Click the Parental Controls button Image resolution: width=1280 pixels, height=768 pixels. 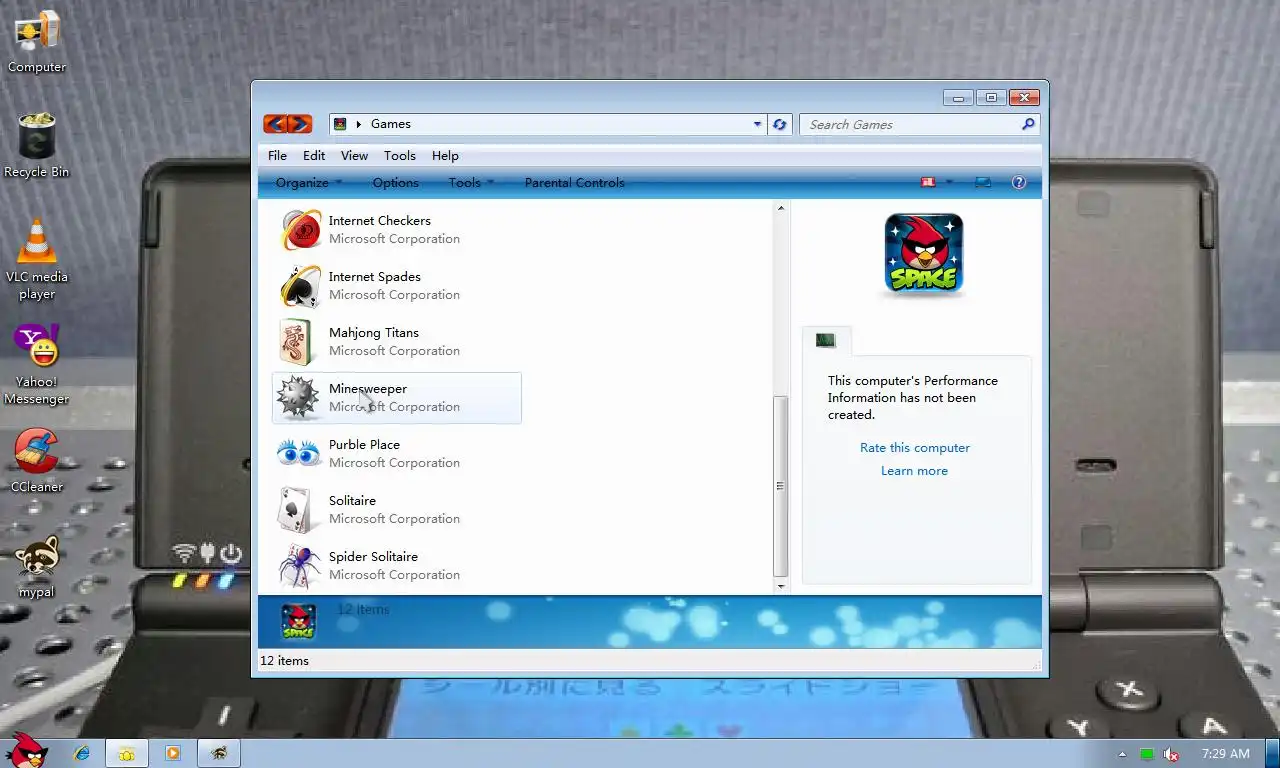click(x=574, y=182)
